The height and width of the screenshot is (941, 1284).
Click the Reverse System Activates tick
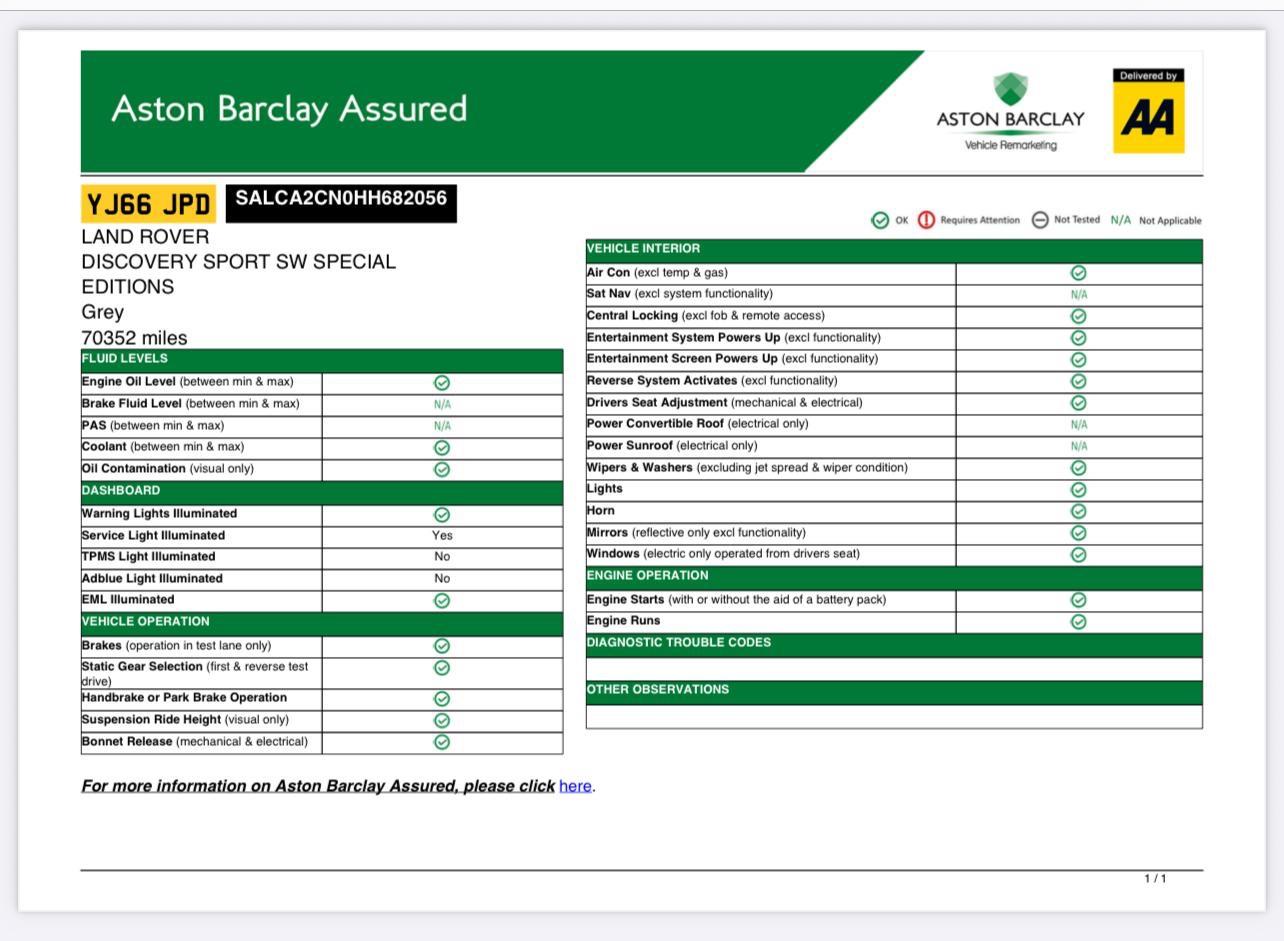pos(1079,381)
